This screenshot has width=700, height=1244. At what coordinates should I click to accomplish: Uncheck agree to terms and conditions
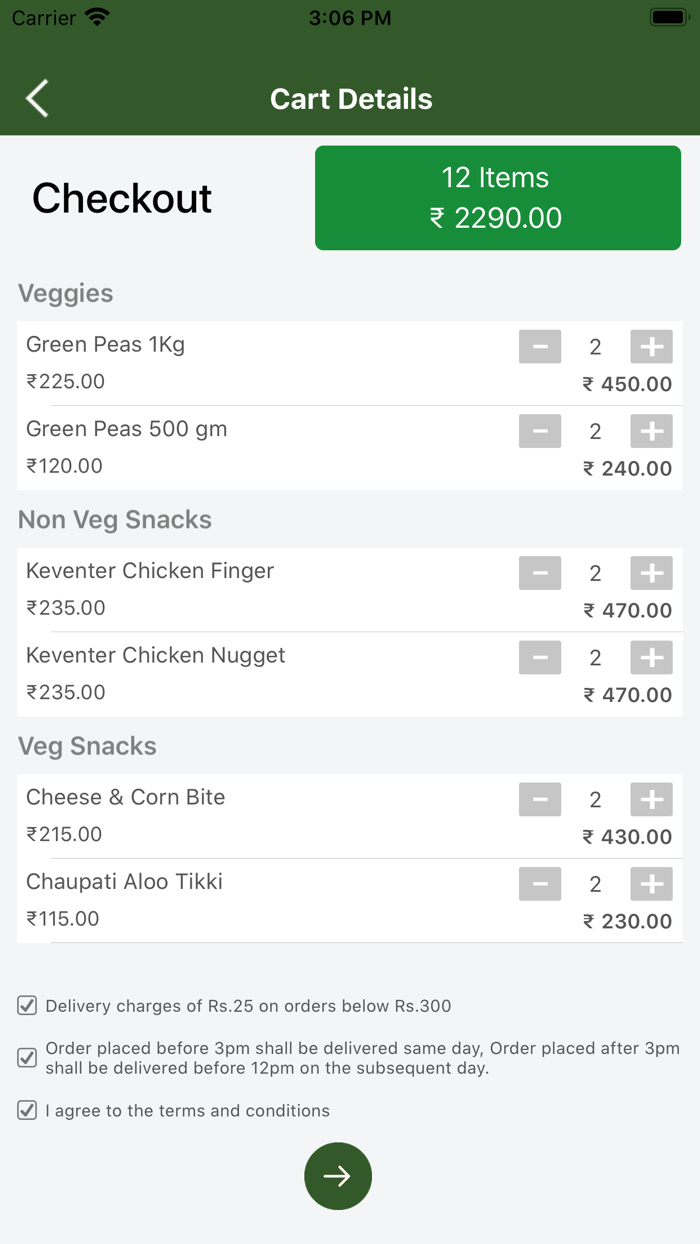(x=27, y=1110)
